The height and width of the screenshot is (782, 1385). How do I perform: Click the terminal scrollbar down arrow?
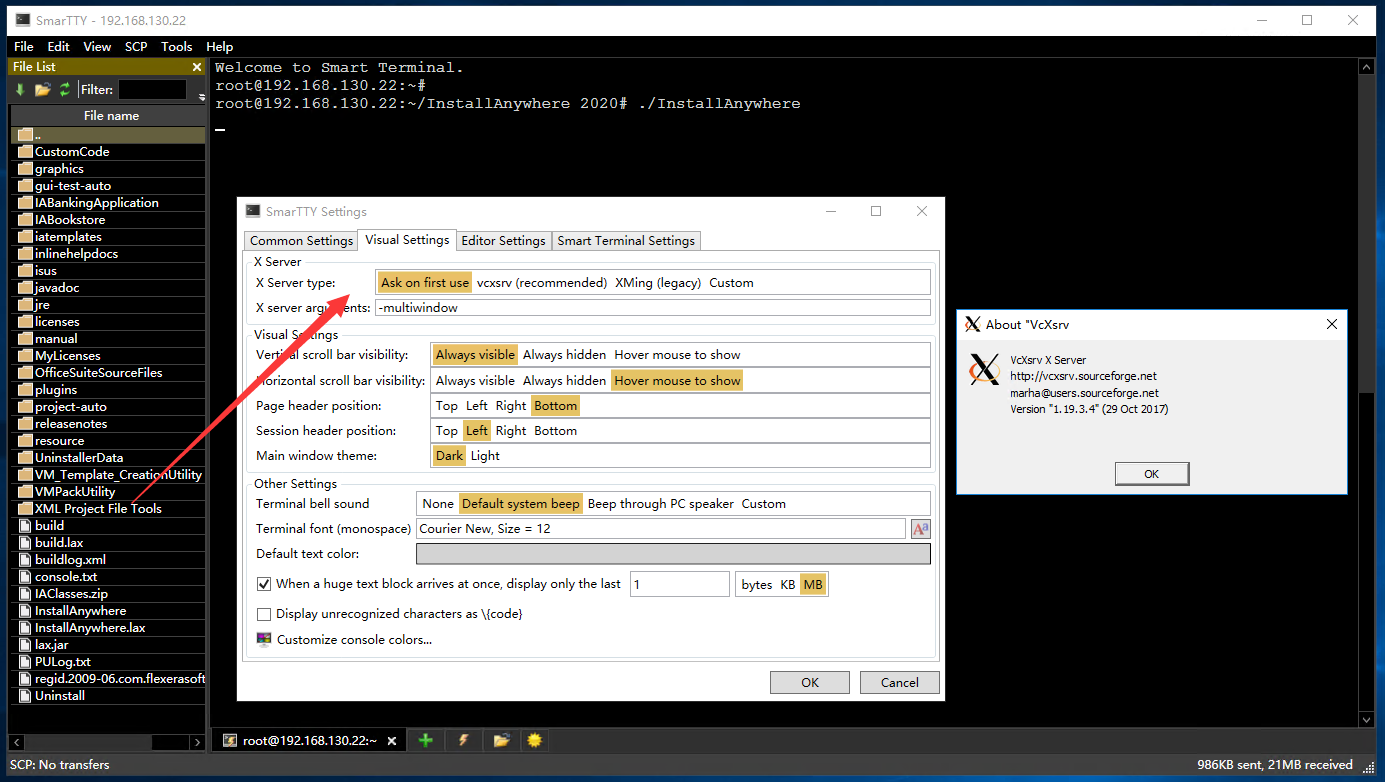(1366, 719)
